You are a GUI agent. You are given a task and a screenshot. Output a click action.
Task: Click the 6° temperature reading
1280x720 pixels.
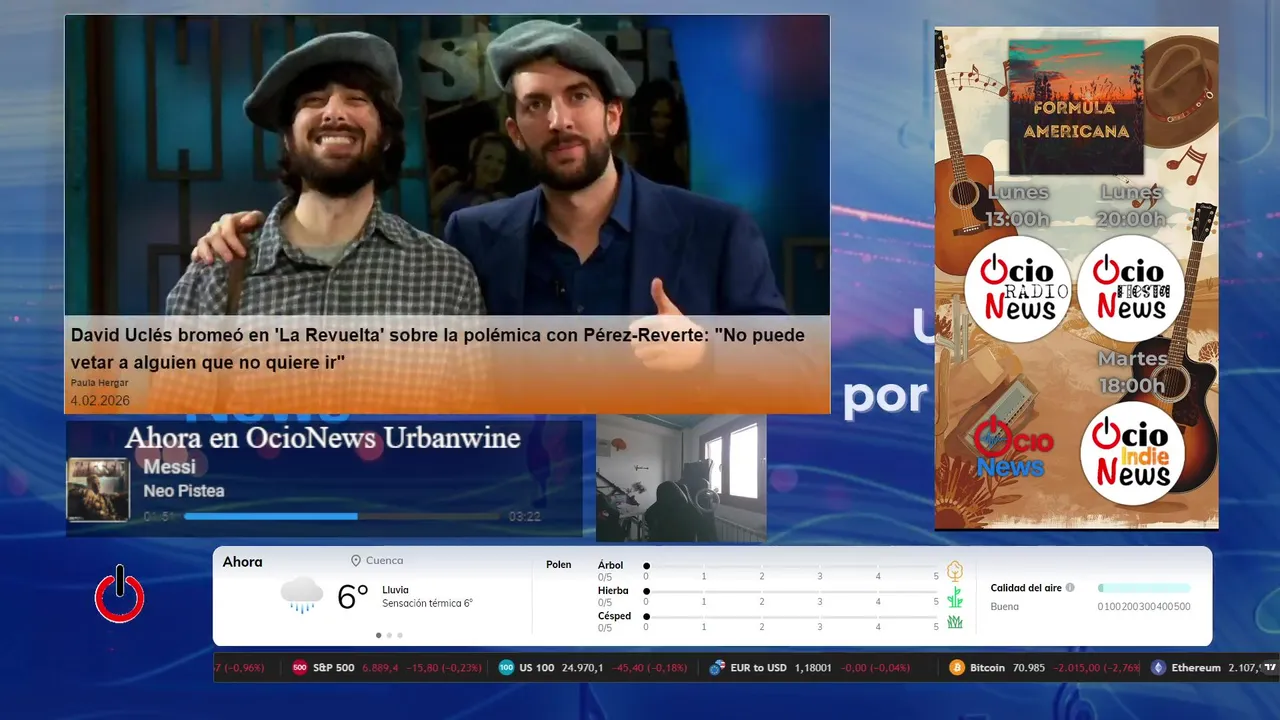(x=354, y=597)
